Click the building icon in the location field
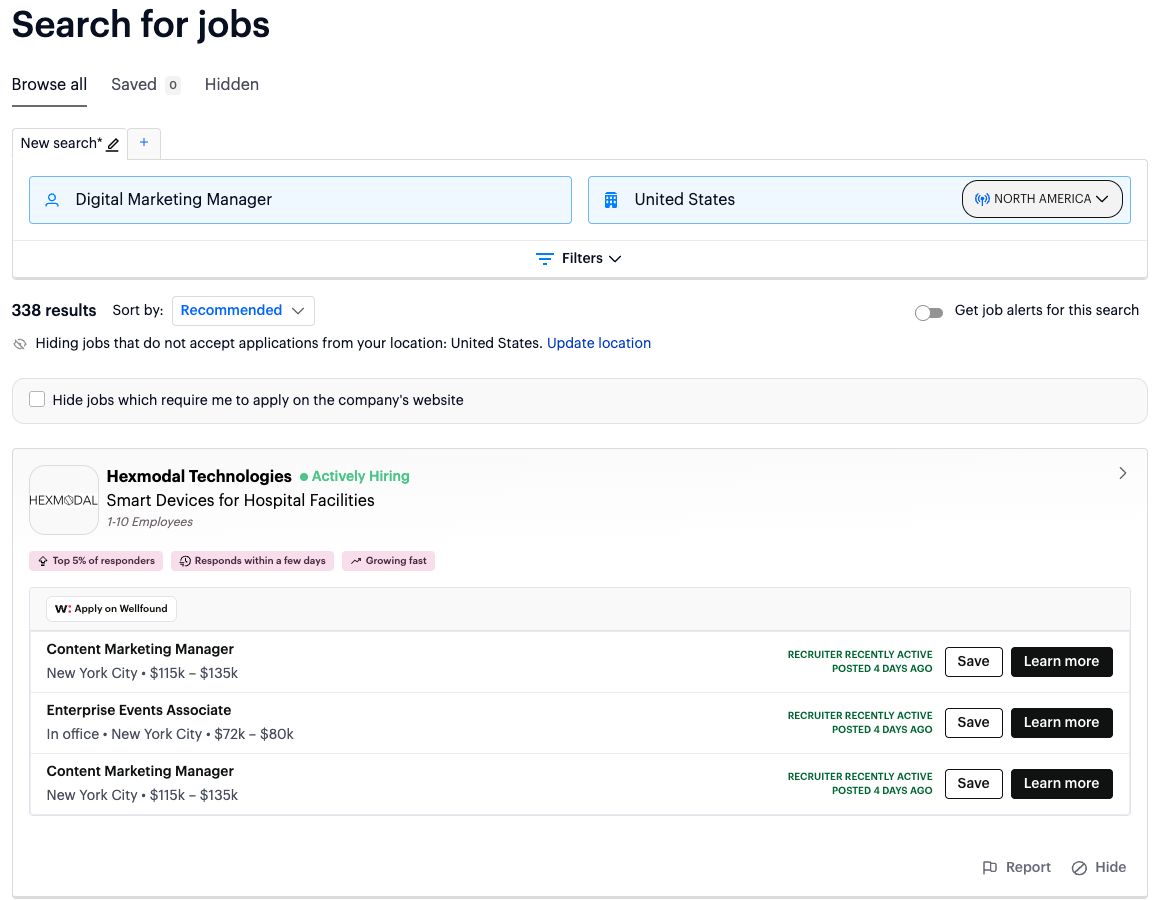This screenshot has width=1160, height=900. (611, 200)
